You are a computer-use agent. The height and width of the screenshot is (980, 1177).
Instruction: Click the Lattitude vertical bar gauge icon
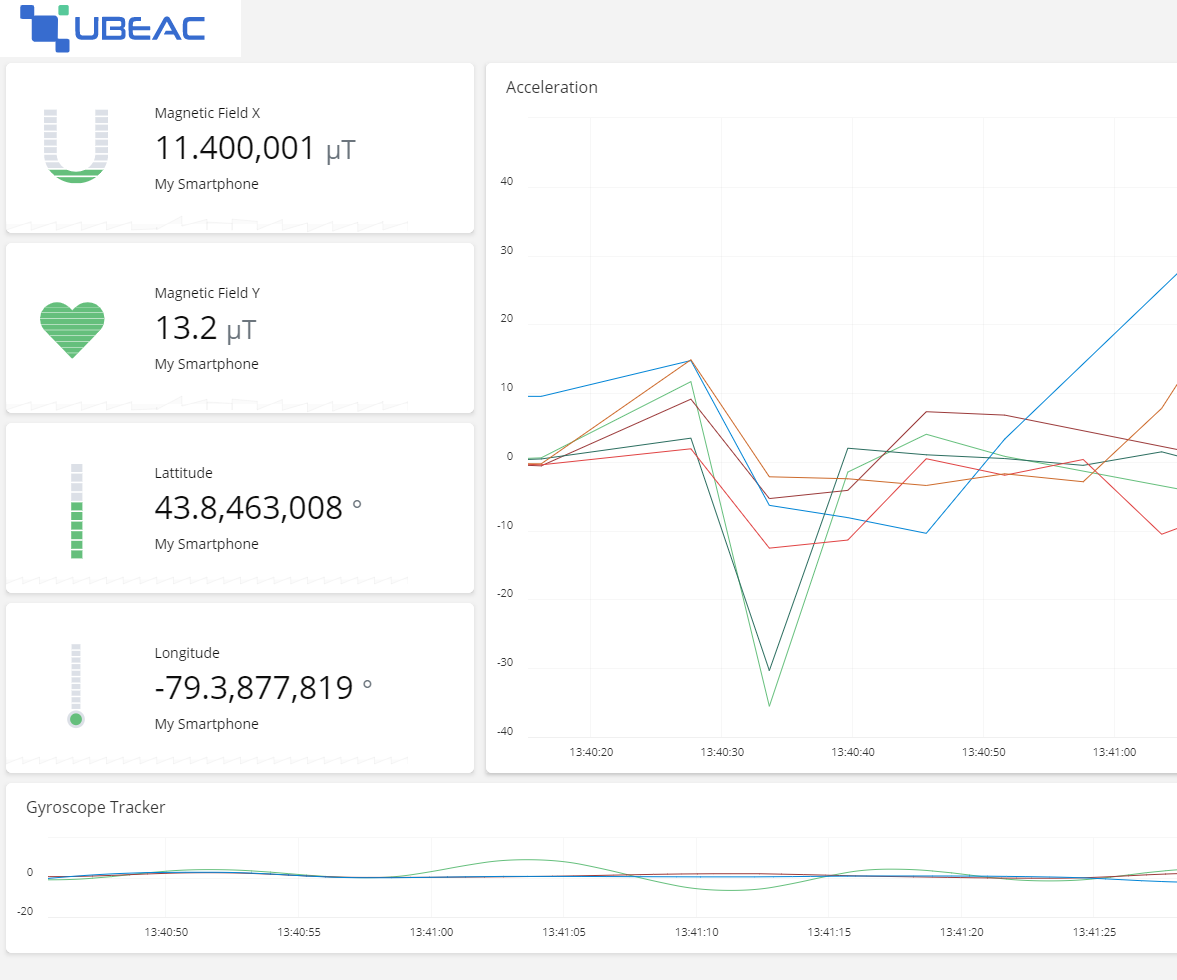(77, 511)
